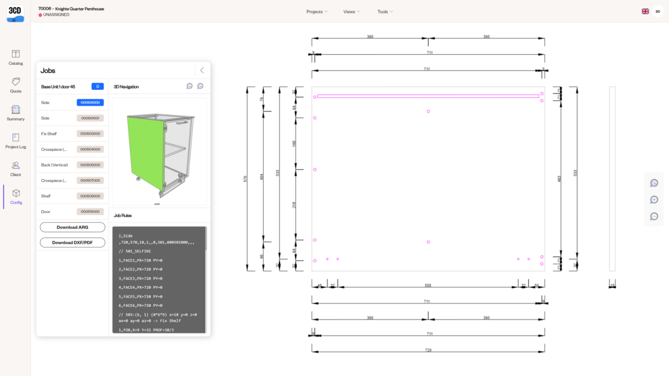Click the '3D Navigation' heading text
This screenshot has height=376, width=669.
click(126, 87)
